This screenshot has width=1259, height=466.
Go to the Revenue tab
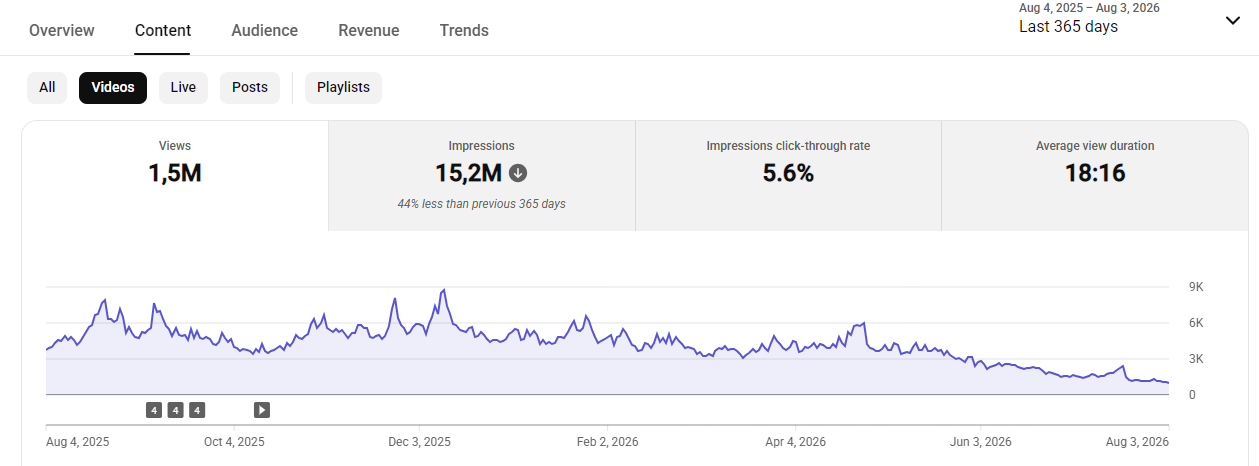[x=369, y=30]
